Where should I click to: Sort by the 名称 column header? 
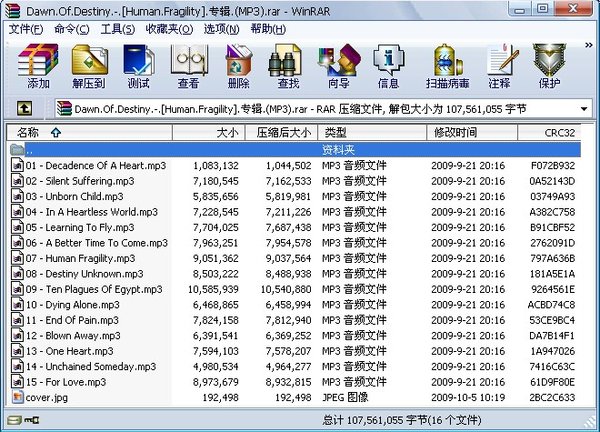tap(90, 133)
